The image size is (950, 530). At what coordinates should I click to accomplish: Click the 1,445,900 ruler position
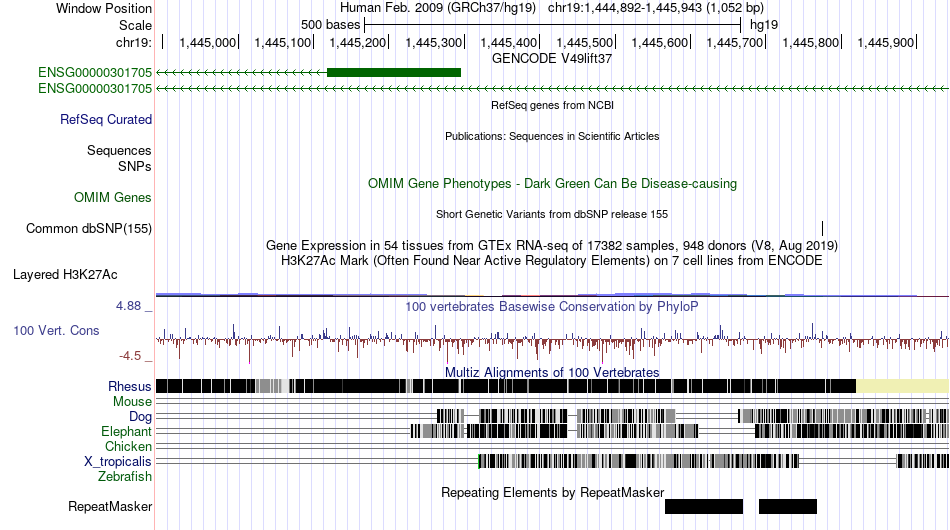pyautogui.click(x=885, y=42)
